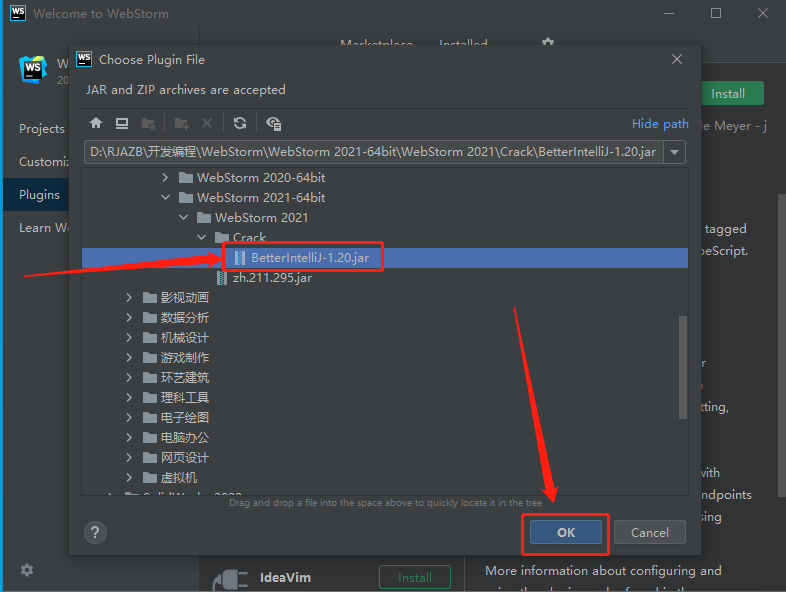The height and width of the screenshot is (592, 786).
Task: Open Projects in welcome sidebar
Action: 42,129
